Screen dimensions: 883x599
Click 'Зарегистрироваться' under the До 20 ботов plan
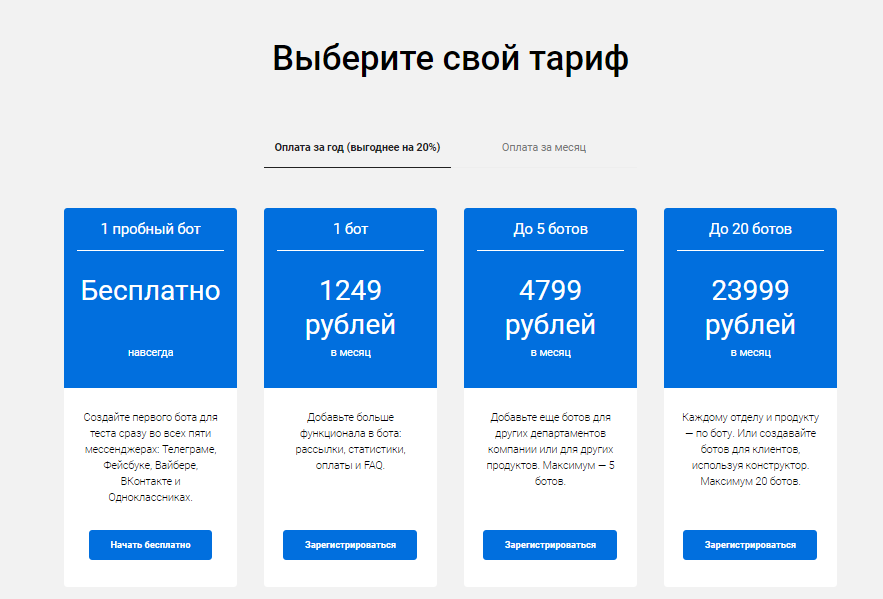[750, 545]
